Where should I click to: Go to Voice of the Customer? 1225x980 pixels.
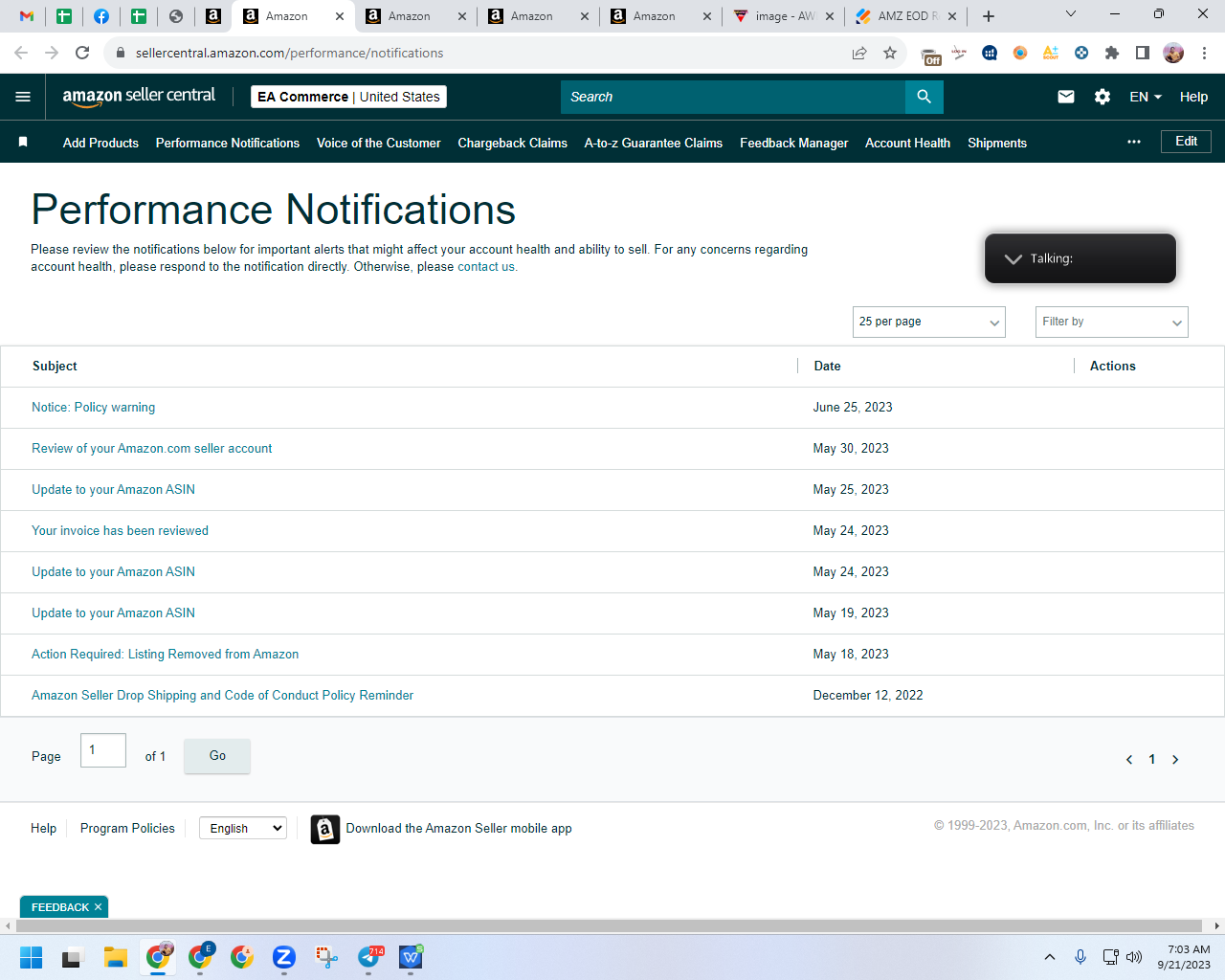pos(379,143)
